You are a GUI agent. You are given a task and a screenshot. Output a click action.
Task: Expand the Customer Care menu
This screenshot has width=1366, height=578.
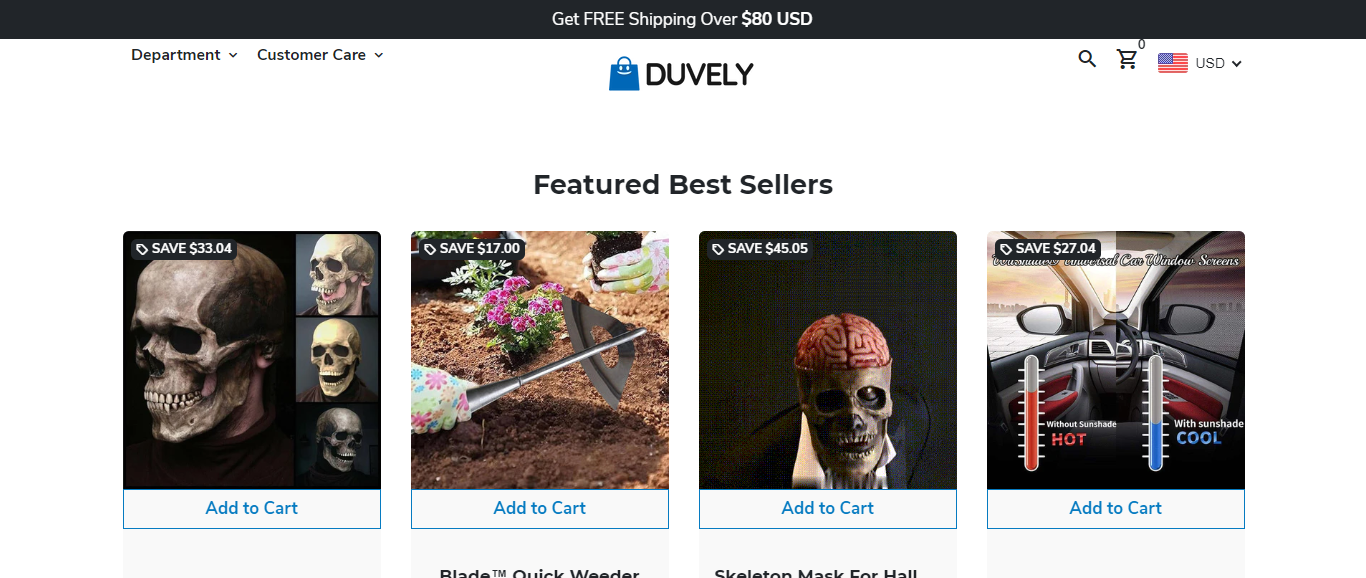click(x=320, y=55)
